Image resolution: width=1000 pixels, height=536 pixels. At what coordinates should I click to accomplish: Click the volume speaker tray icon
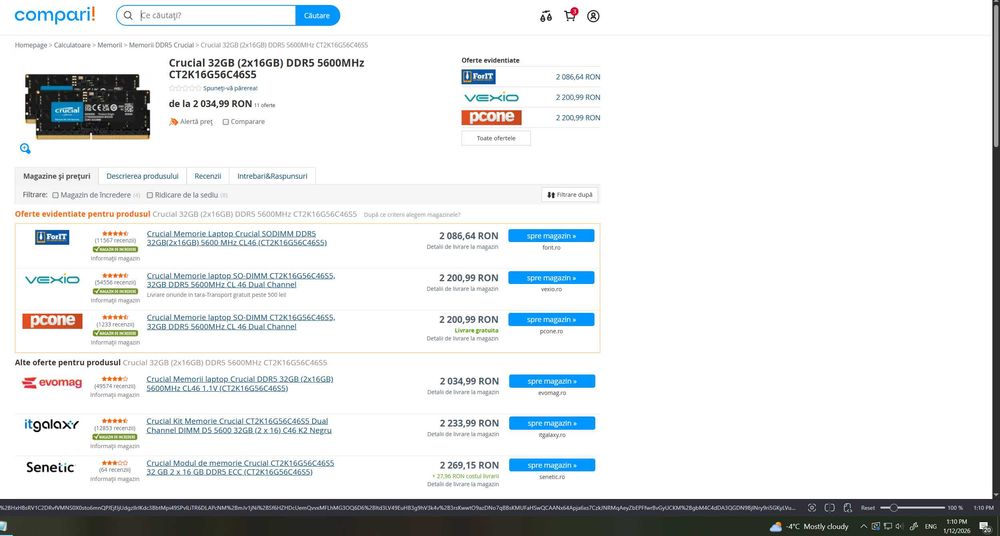pyautogui.click(x=899, y=526)
